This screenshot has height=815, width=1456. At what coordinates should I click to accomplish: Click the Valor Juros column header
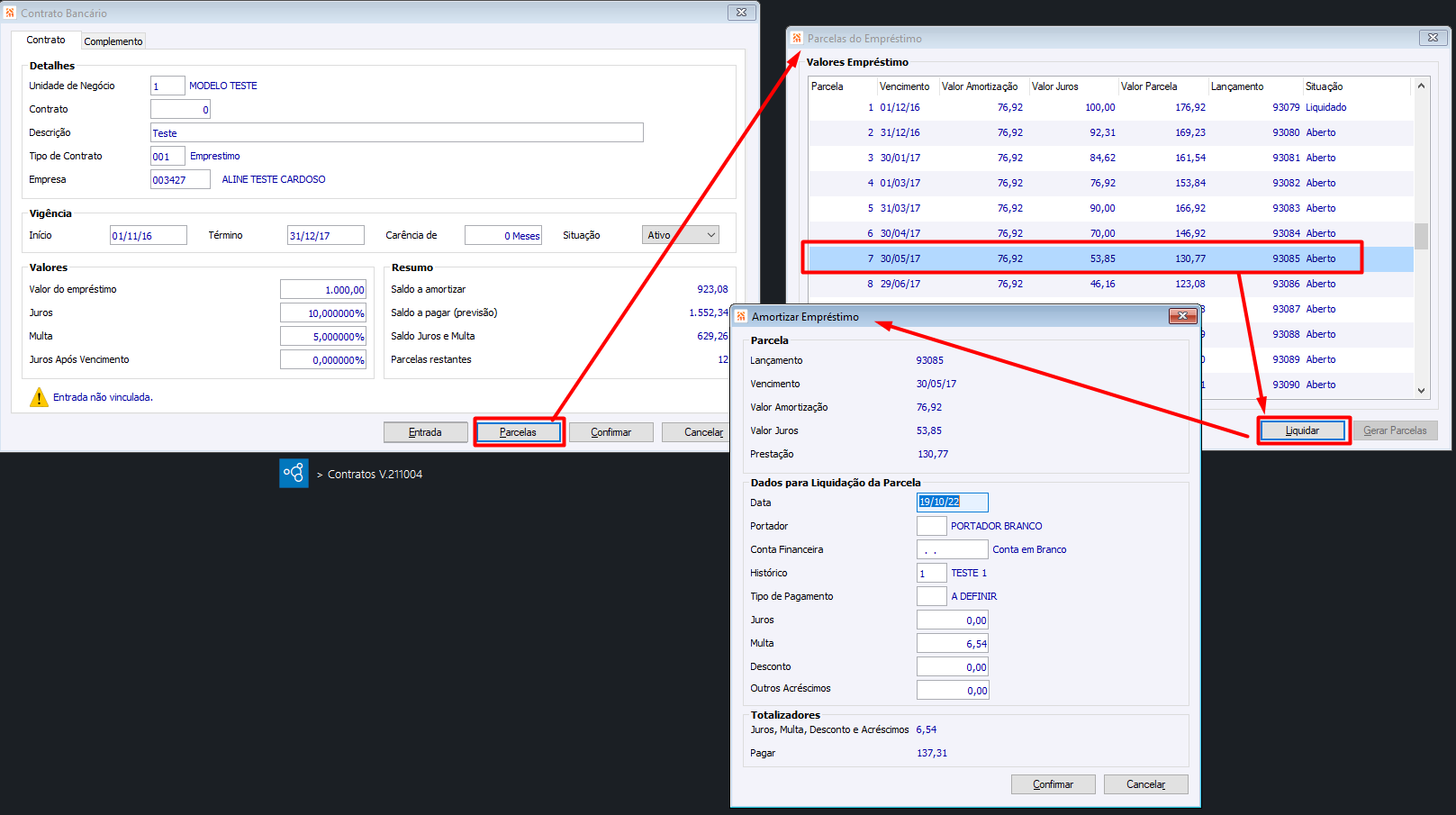coord(1073,86)
